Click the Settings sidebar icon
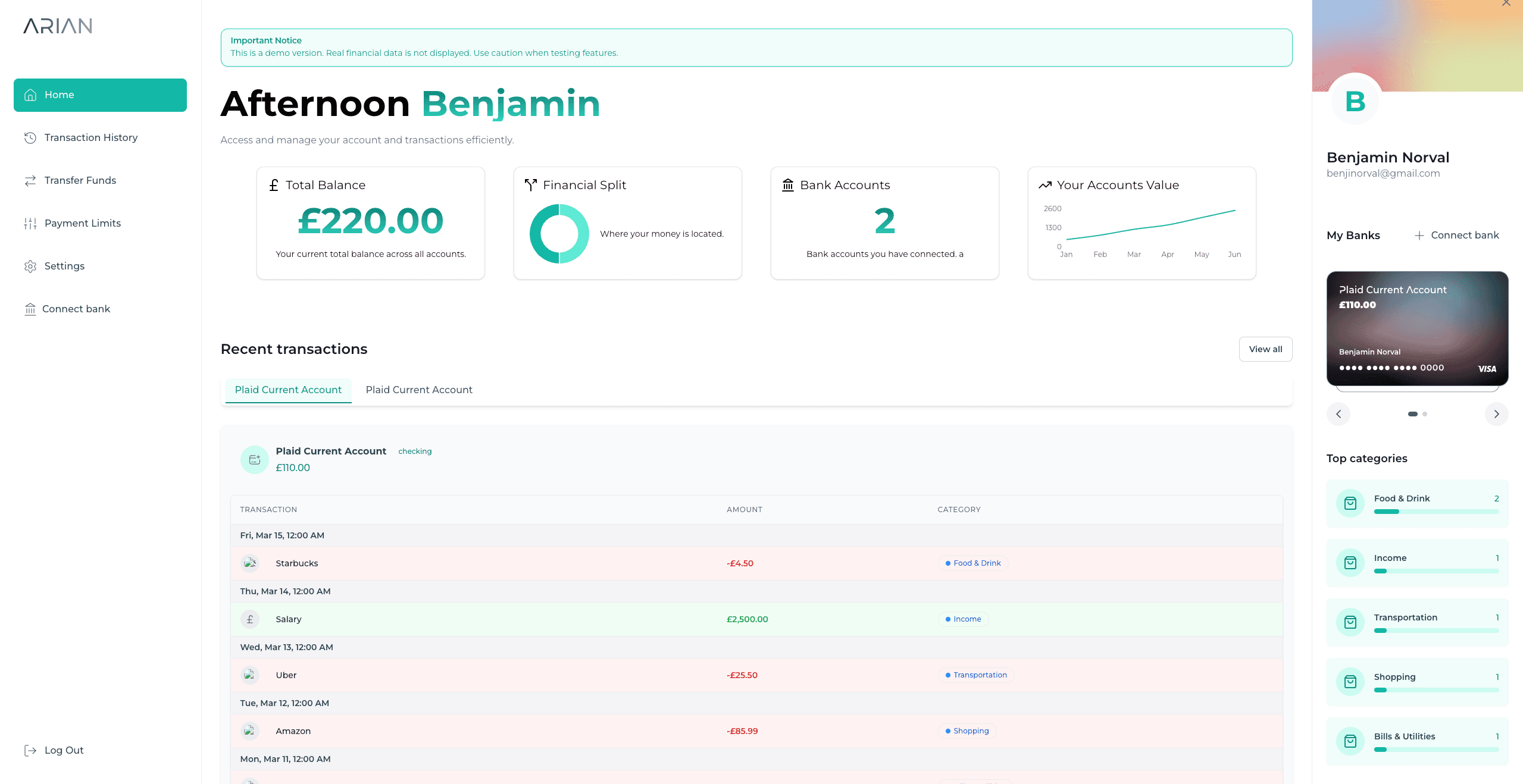The width and height of the screenshot is (1523, 784). coord(30,265)
